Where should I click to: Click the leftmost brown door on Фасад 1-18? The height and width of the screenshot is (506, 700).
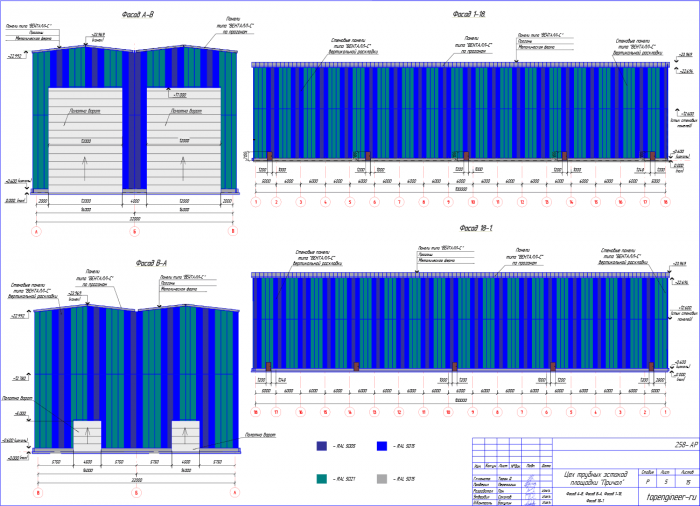click(x=270, y=156)
